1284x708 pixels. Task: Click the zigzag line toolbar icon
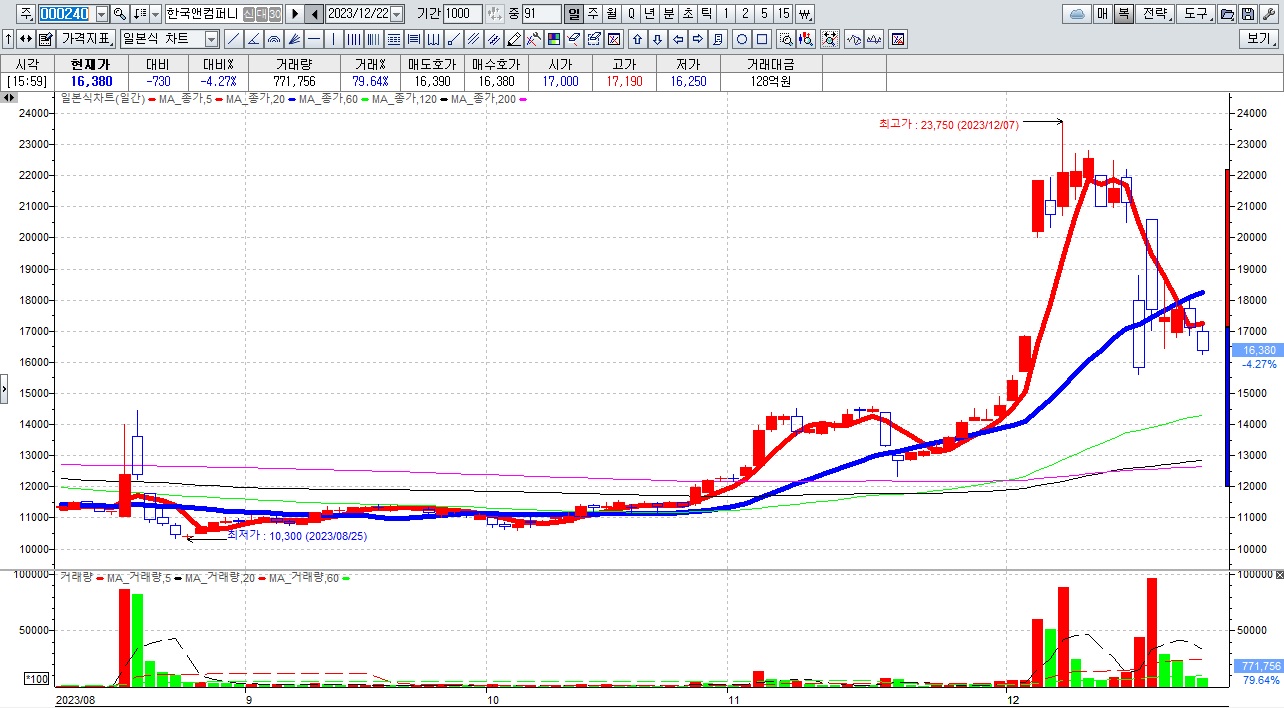point(874,39)
